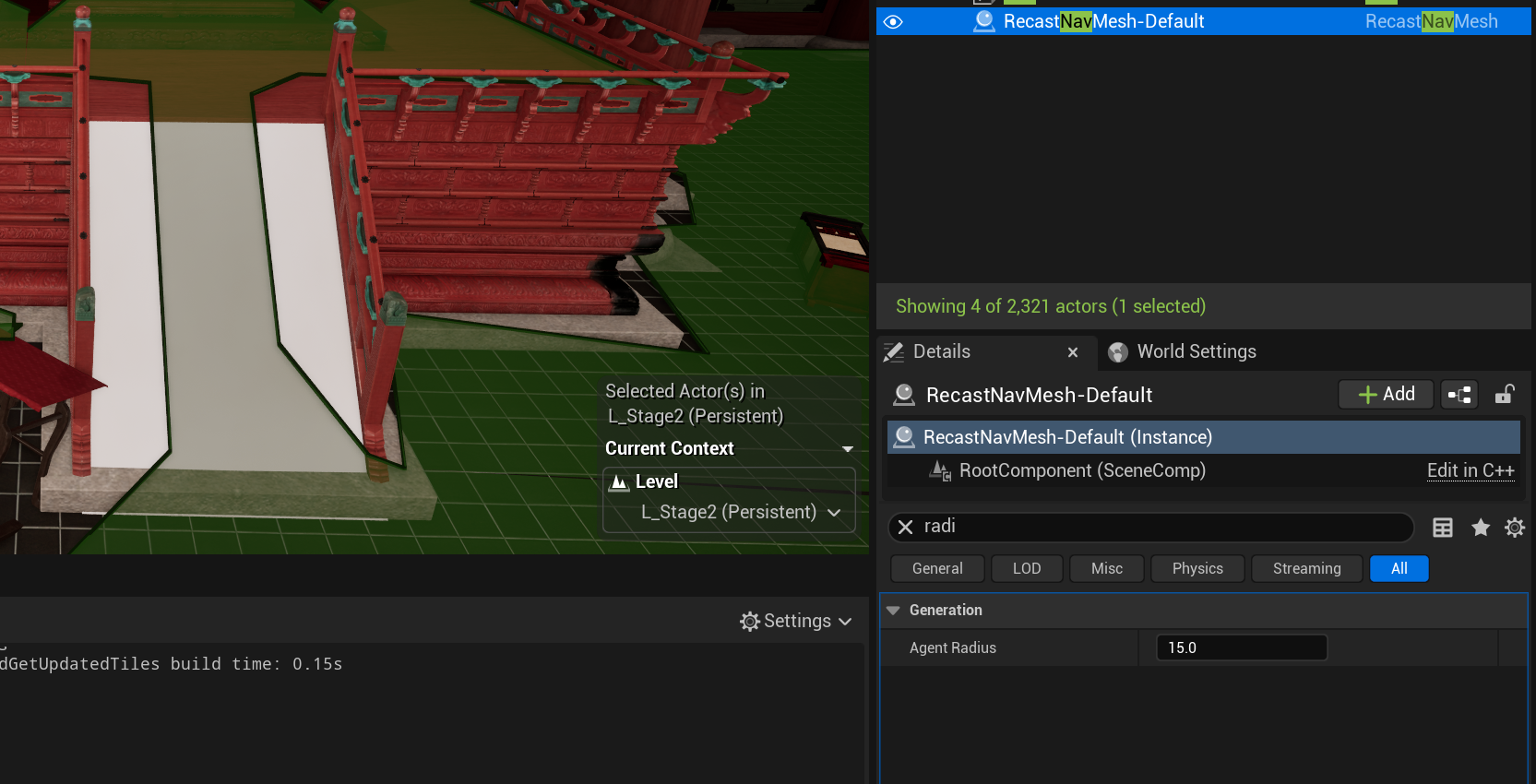The image size is (1536, 784).
Task: Collapse the Generation section
Action: click(893, 611)
